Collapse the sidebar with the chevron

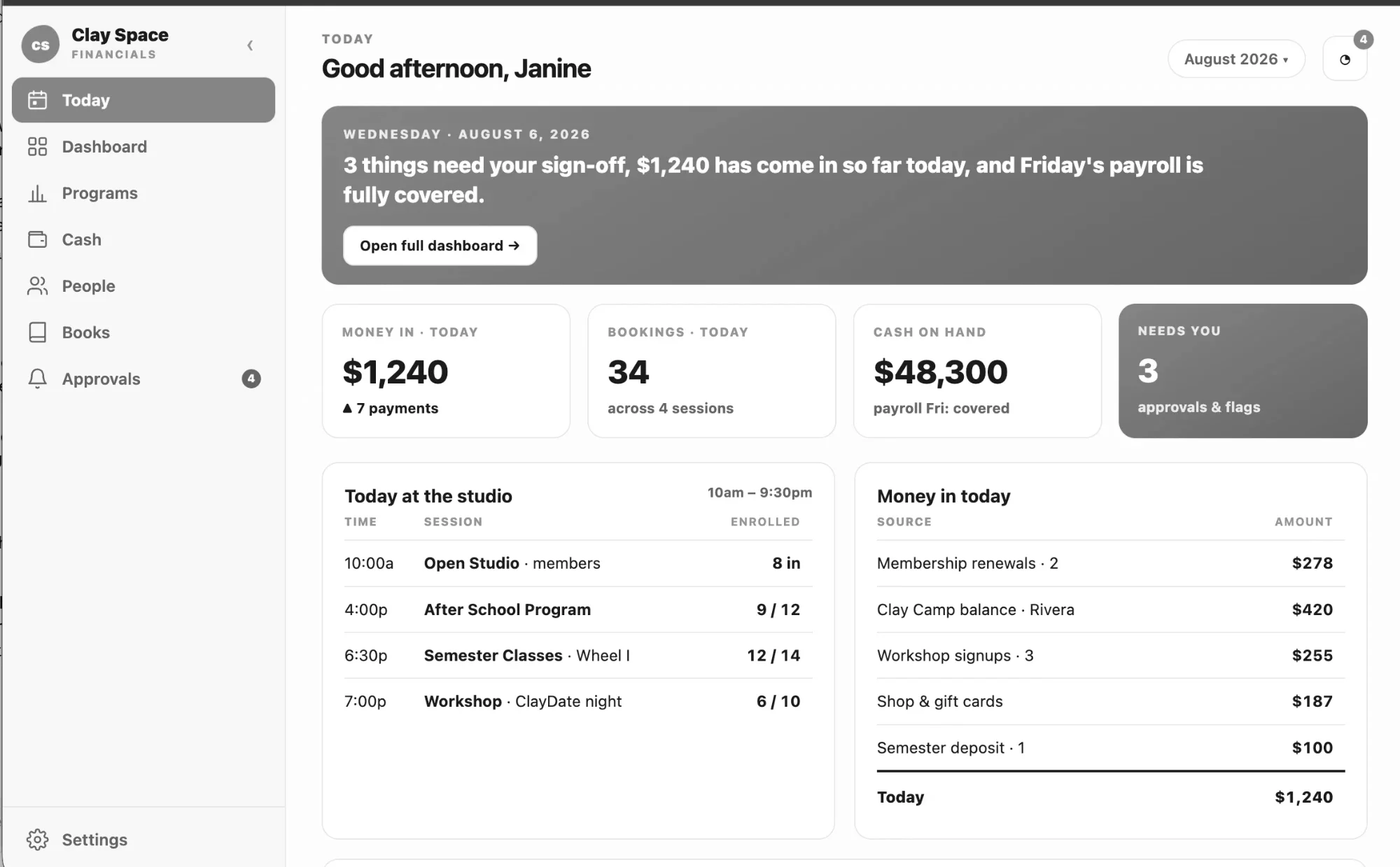tap(250, 45)
